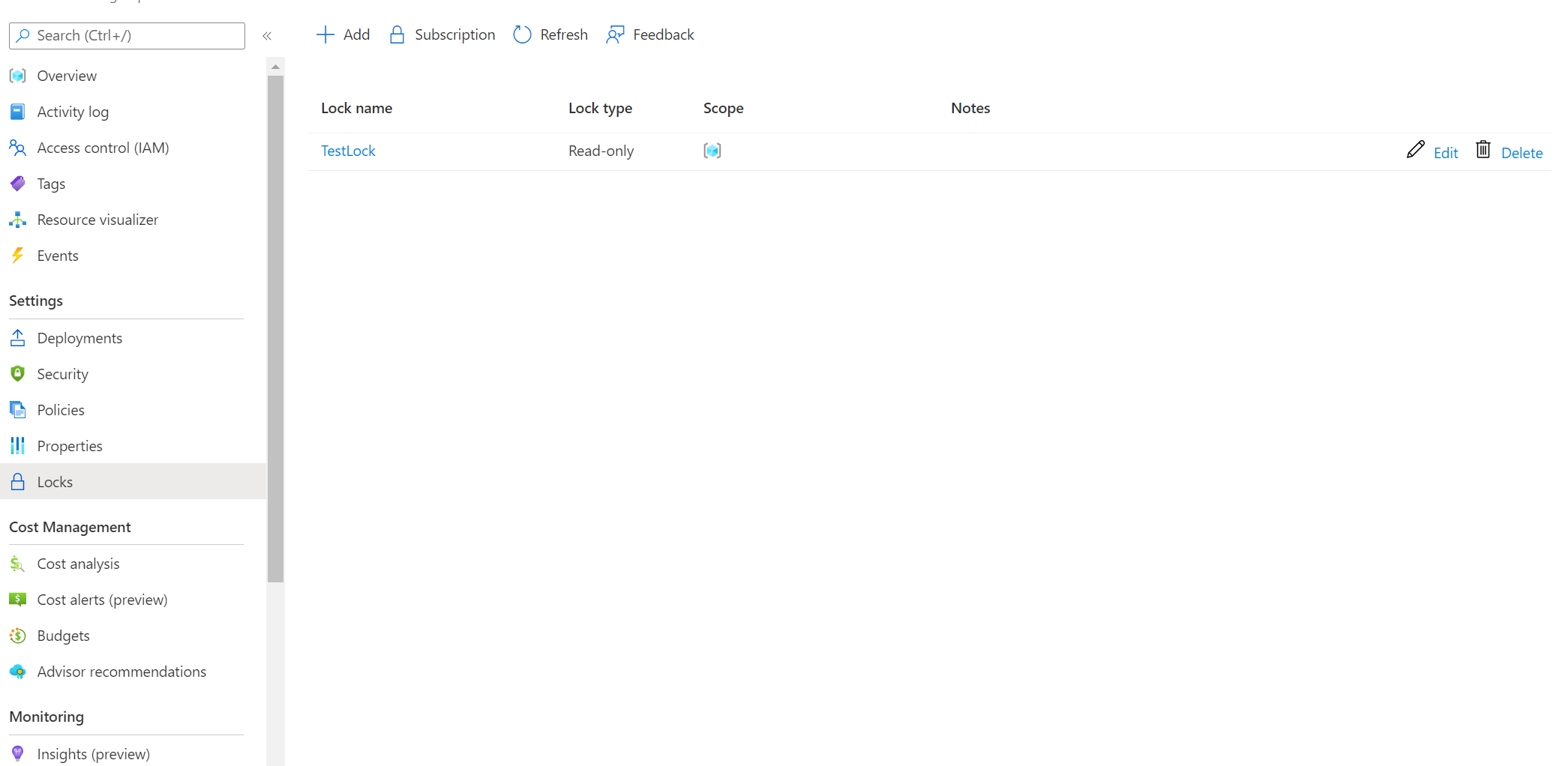The image size is (1568, 766).
Task: Select the Edit pencil icon for TestLock
Action: 1414,150
